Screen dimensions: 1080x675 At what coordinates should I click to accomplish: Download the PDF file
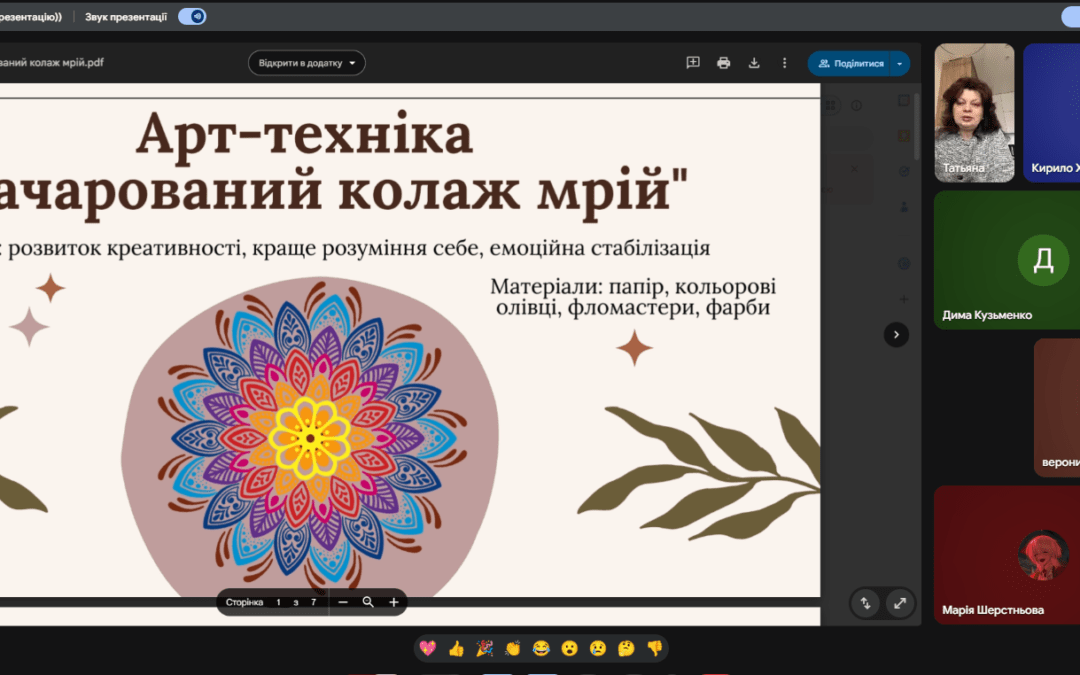click(x=754, y=63)
